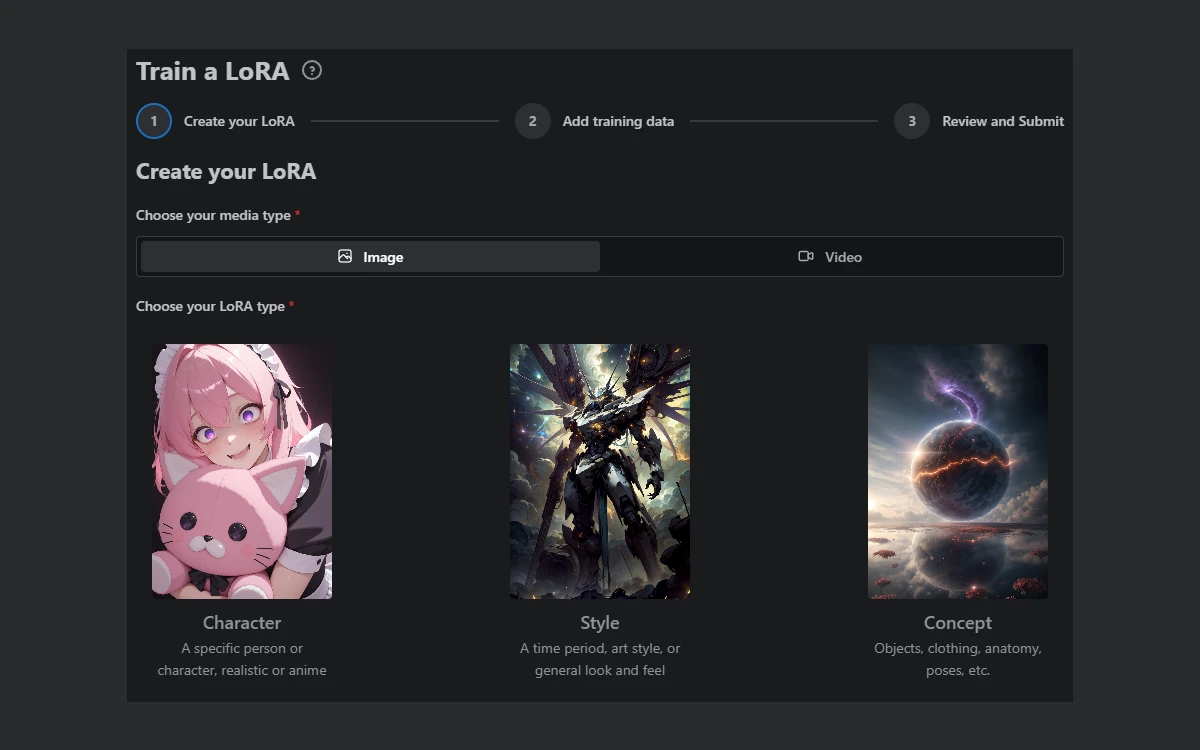Open the Train a LoRA help icon

click(x=312, y=70)
